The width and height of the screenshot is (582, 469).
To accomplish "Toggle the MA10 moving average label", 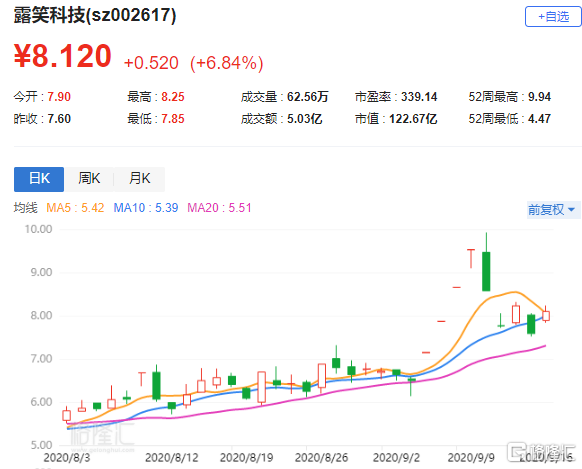I will coord(146,208).
